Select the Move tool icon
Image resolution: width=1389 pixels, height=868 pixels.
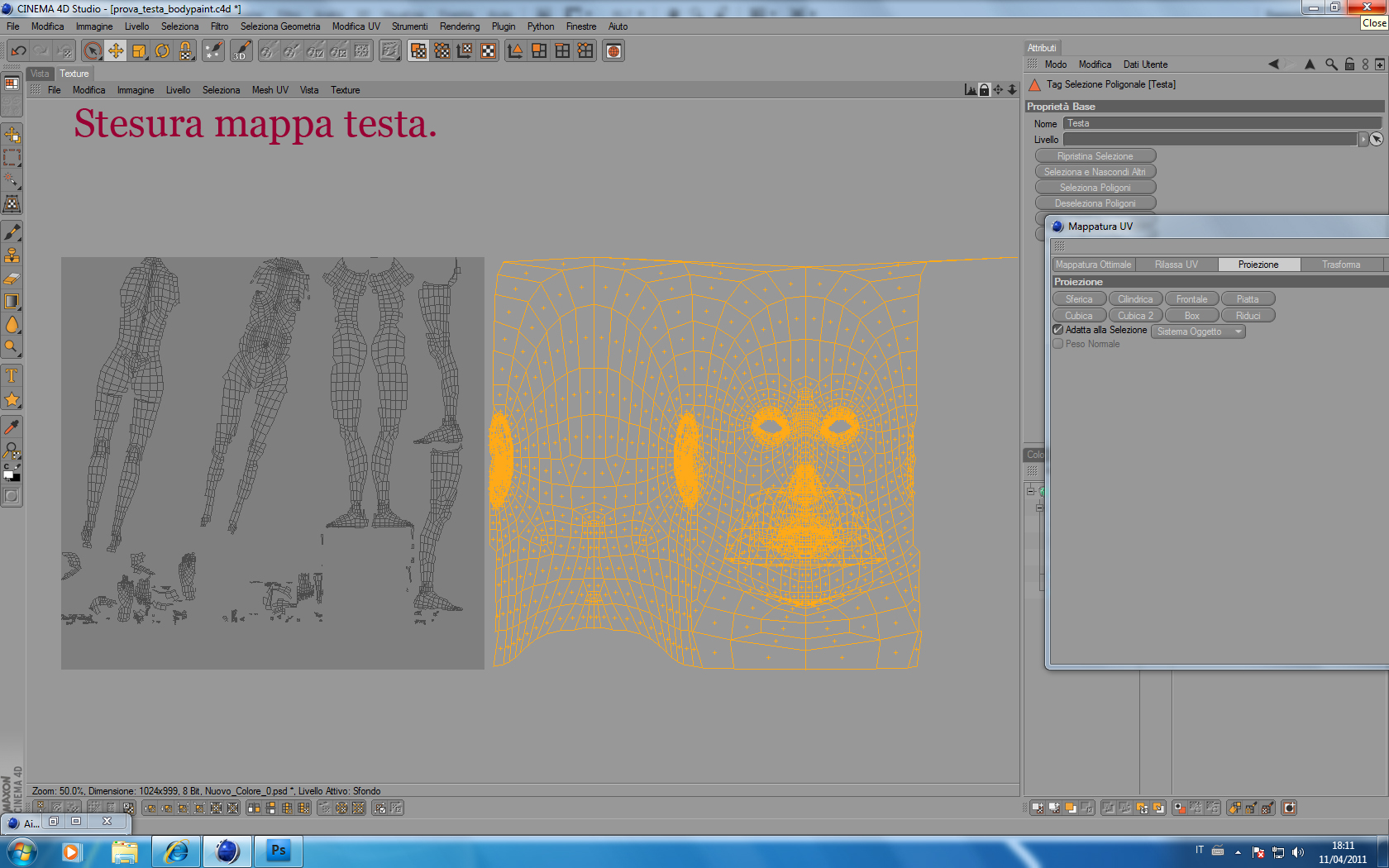click(116, 51)
